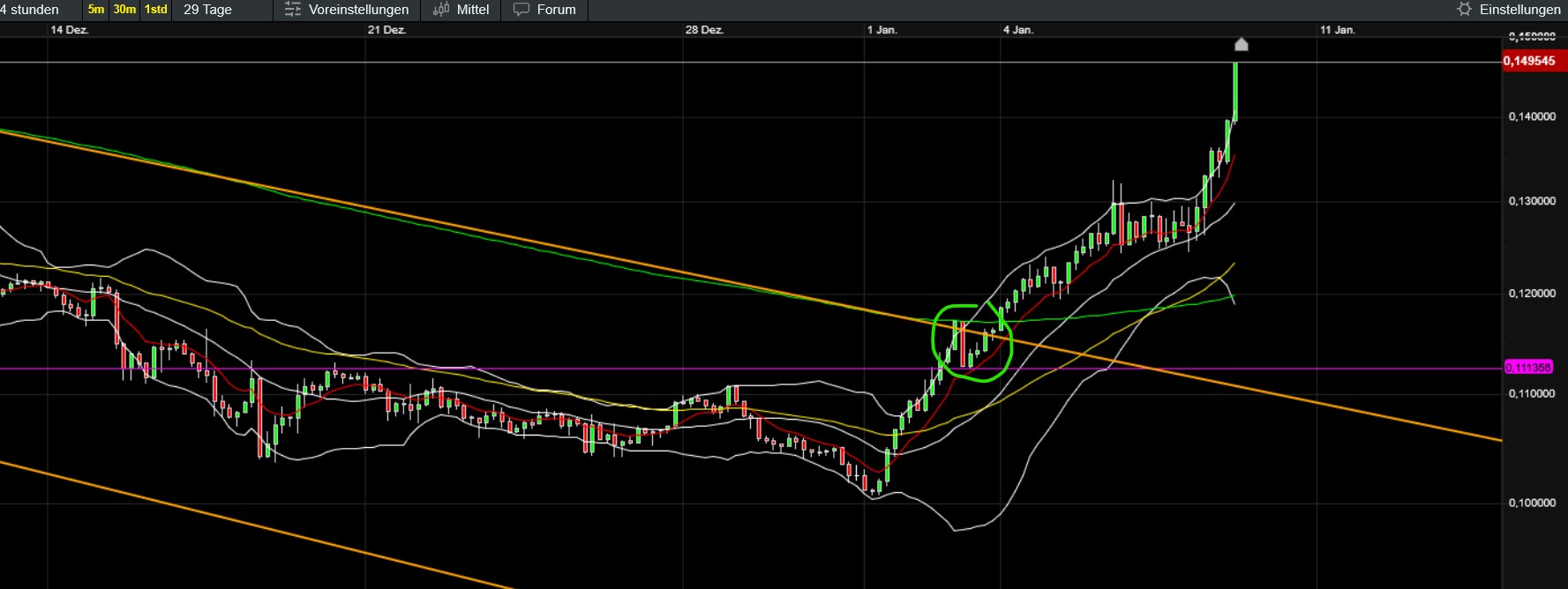Open the Mittel price type dropdown

point(473,10)
